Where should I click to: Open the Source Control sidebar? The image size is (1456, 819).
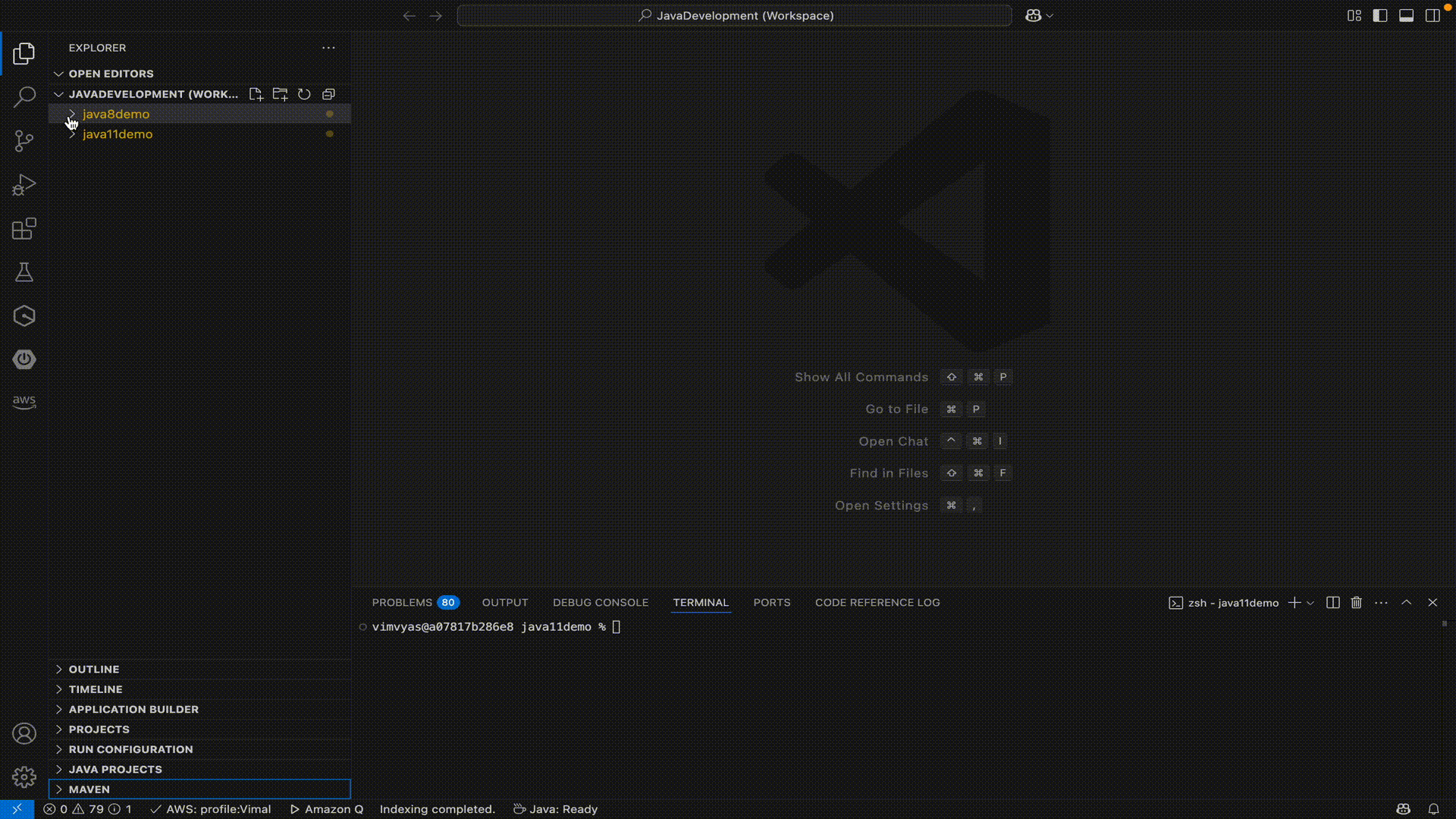(x=24, y=141)
